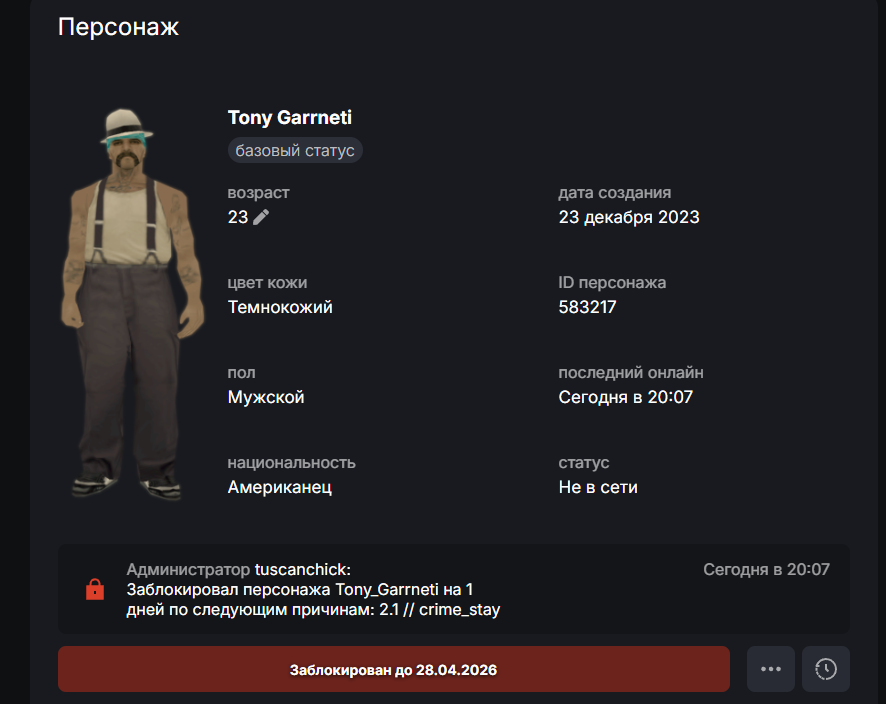Click the character name Tony Garrneti
The image size is (886, 704).
pos(290,118)
